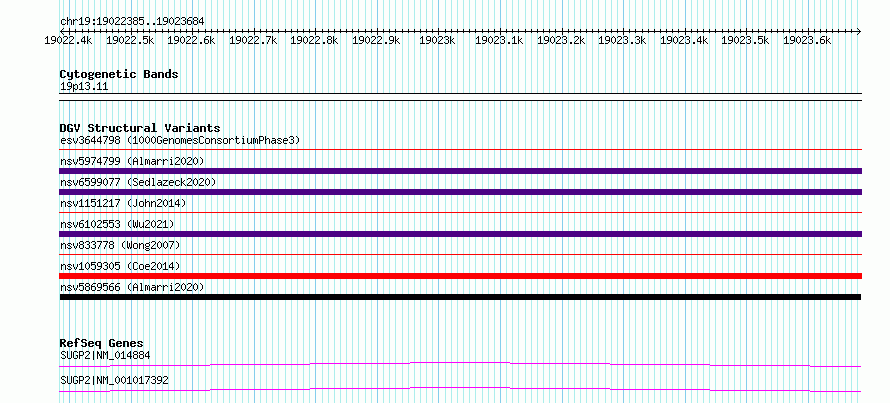Click ruler tick label 19023.3k
The image size is (890, 403).
point(622,40)
